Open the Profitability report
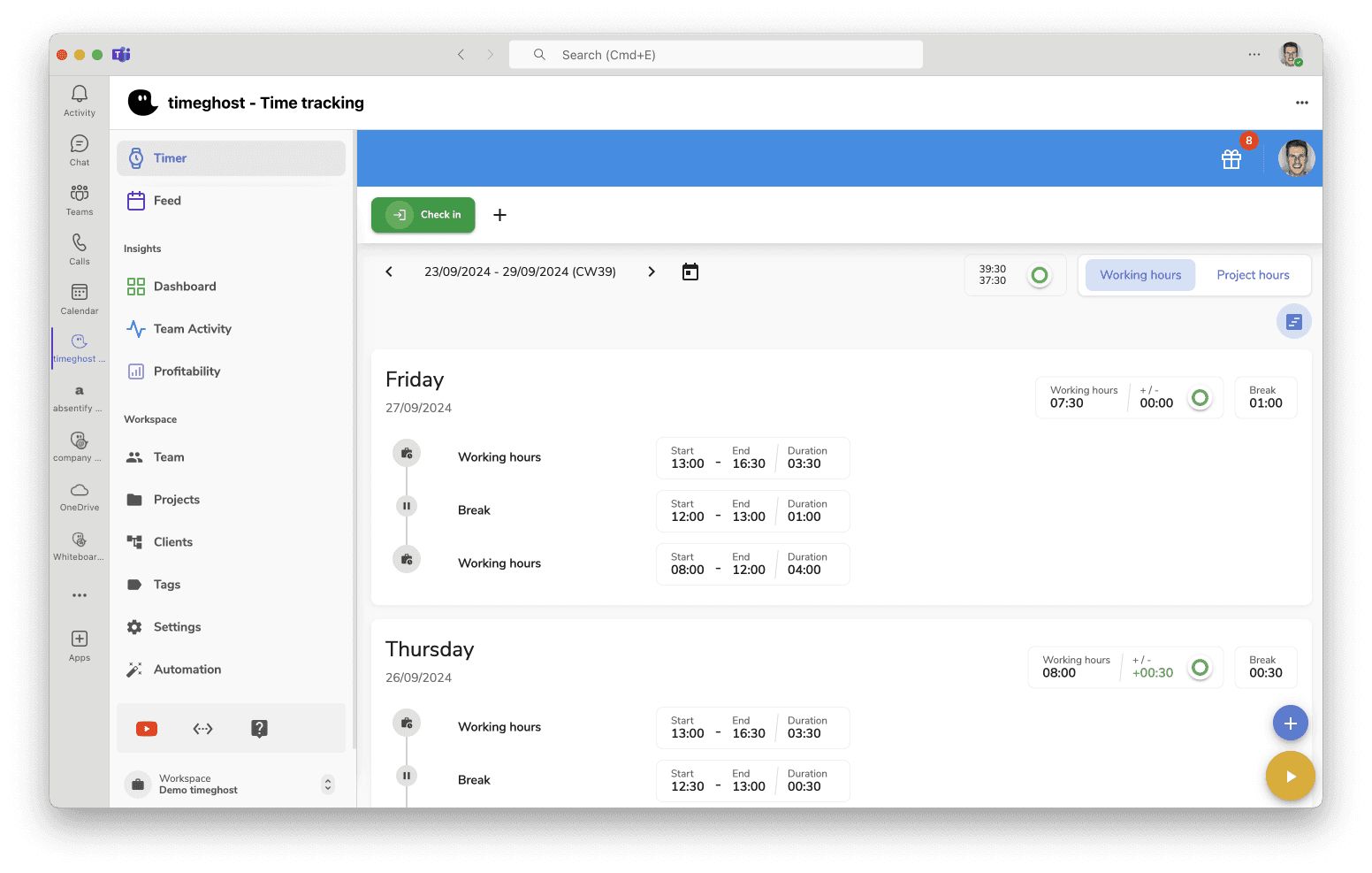The image size is (1372, 873). pyautogui.click(x=187, y=371)
